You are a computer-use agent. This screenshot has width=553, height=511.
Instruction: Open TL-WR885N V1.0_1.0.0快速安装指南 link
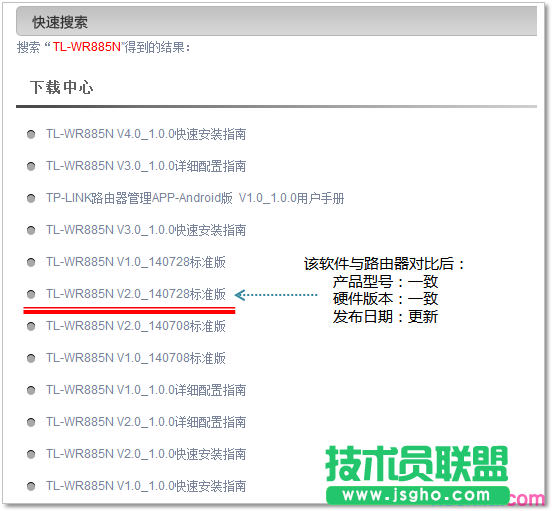(x=146, y=486)
